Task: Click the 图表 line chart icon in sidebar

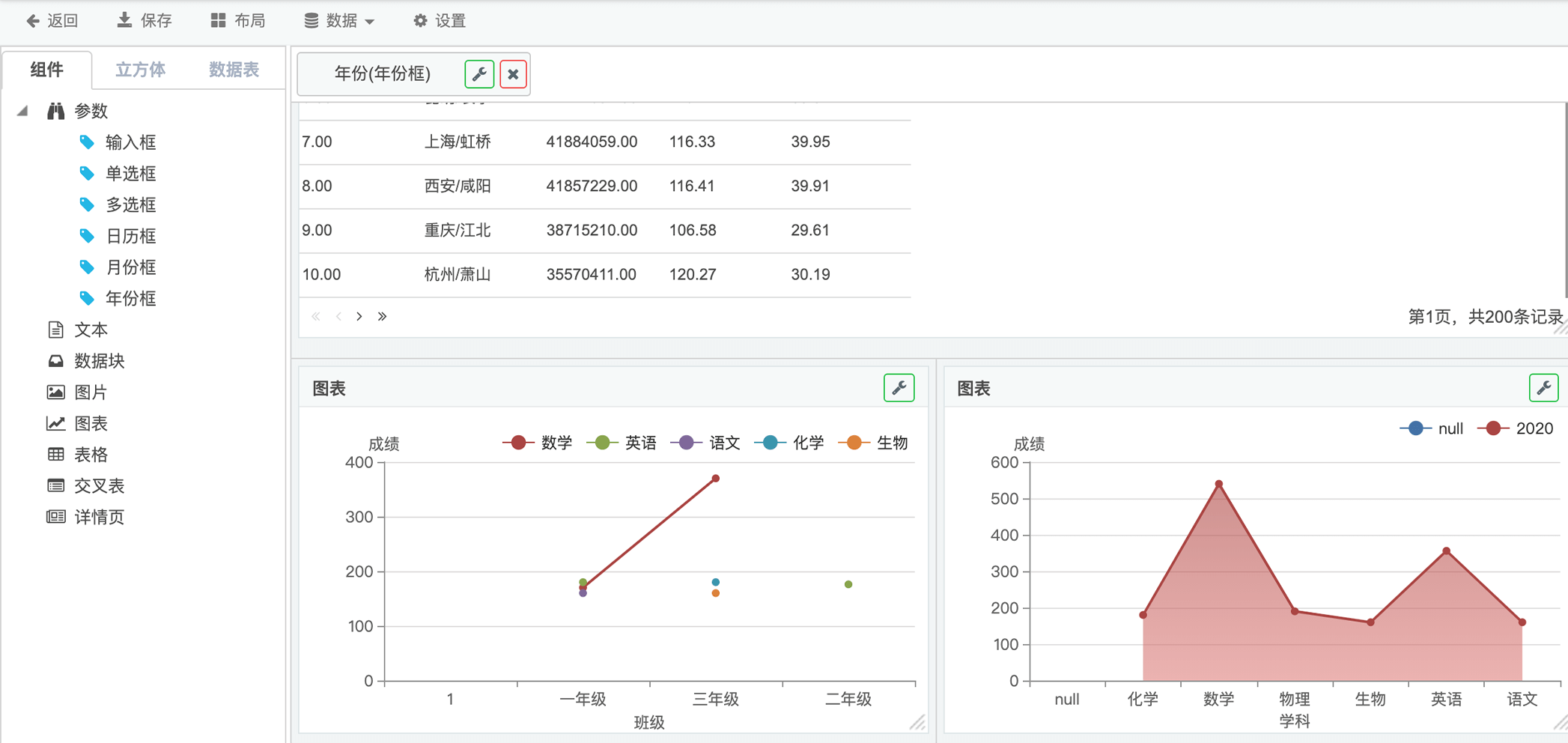Action: (55, 423)
